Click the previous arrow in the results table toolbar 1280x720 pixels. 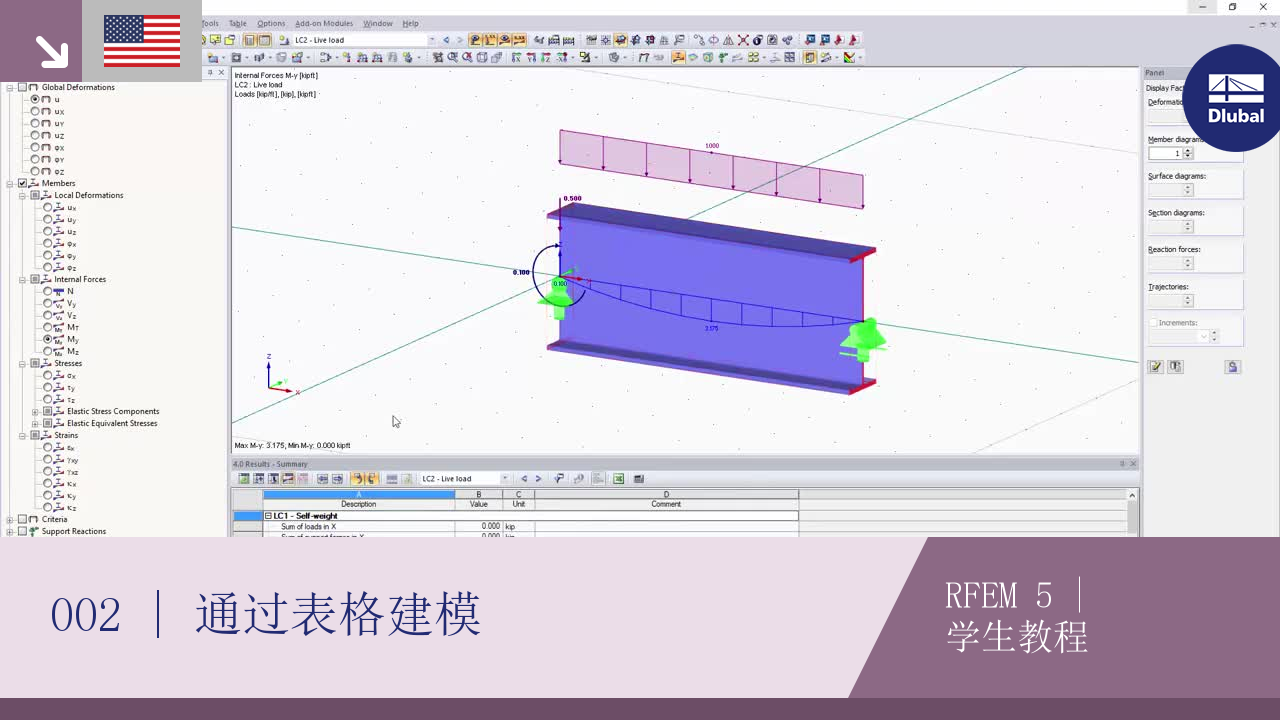(524, 479)
